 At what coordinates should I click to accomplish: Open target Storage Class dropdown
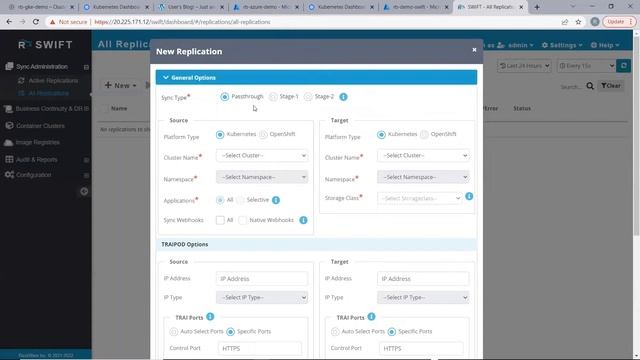click(x=420, y=198)
